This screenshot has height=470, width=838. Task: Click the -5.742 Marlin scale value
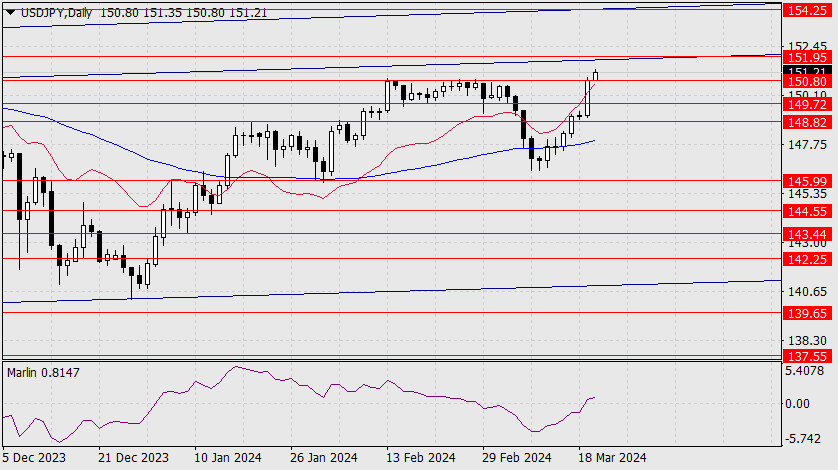pos(804,438)
